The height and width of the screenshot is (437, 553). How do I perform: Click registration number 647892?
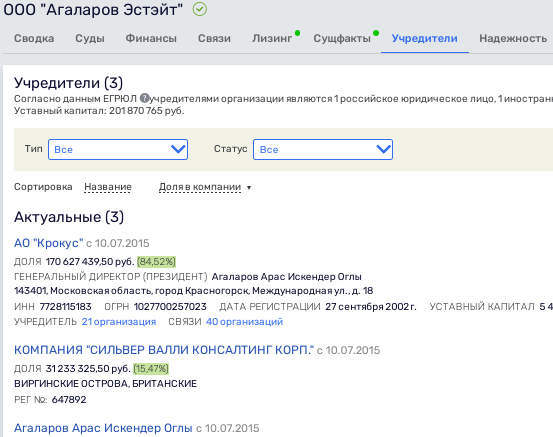pyautogui.click(x=69, y=399)
